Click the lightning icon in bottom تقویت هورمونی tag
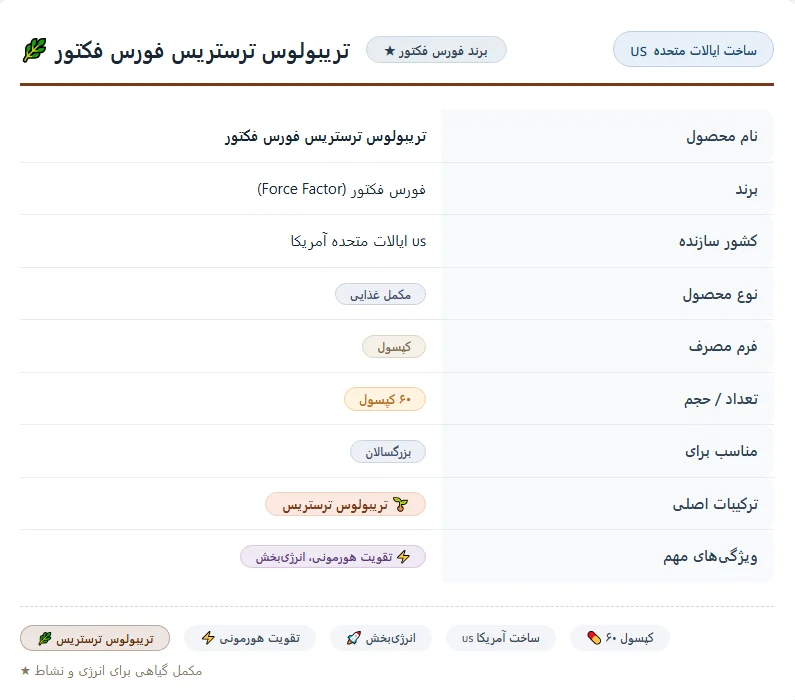The height and width of the screenshot is (700, 795). coord(208,638)
